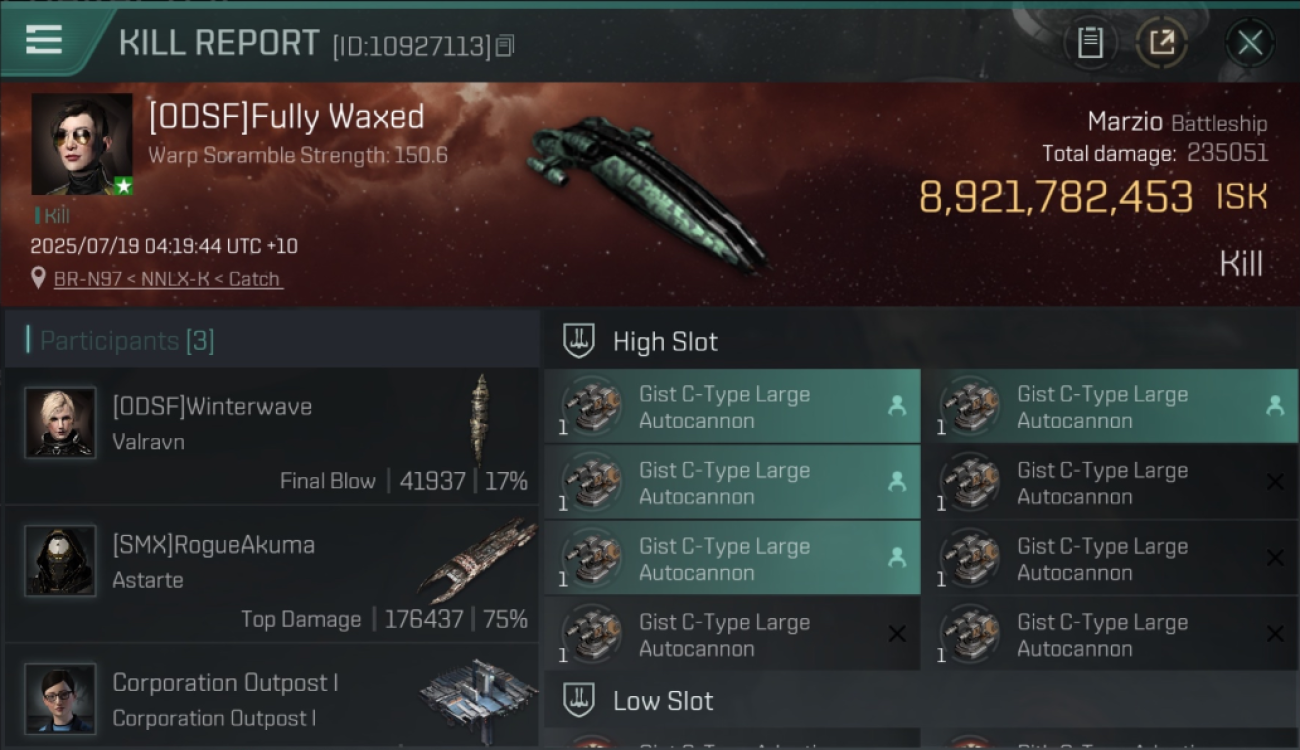Image resolution: width=1300 pixels, height=750 pixels.
Task: Select the RogueAkuma participant entry
Action: tap(272, 575)
